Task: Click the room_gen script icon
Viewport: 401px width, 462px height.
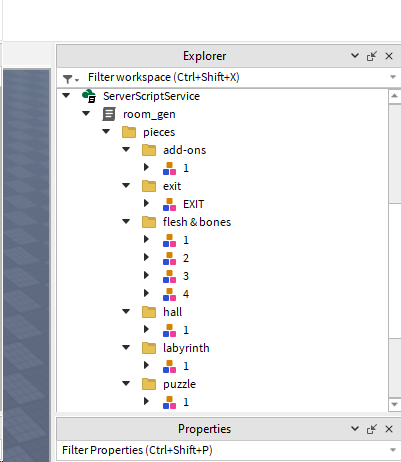Action: [x=109, y=114]
